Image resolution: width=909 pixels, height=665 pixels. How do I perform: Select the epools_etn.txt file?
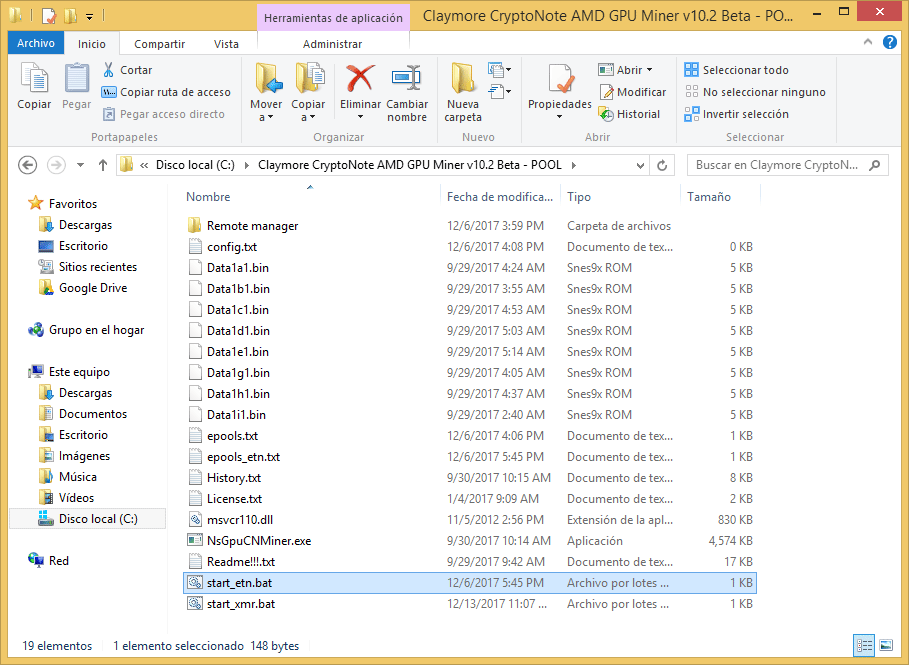pos(470,457)
